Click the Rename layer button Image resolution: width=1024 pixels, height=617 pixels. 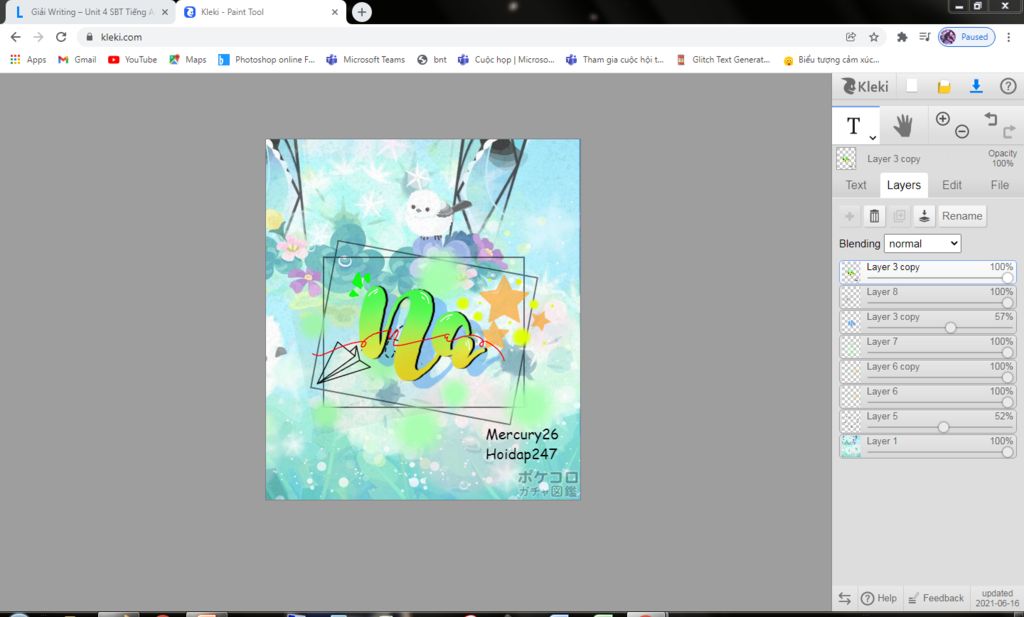click(x=962, y=216)
